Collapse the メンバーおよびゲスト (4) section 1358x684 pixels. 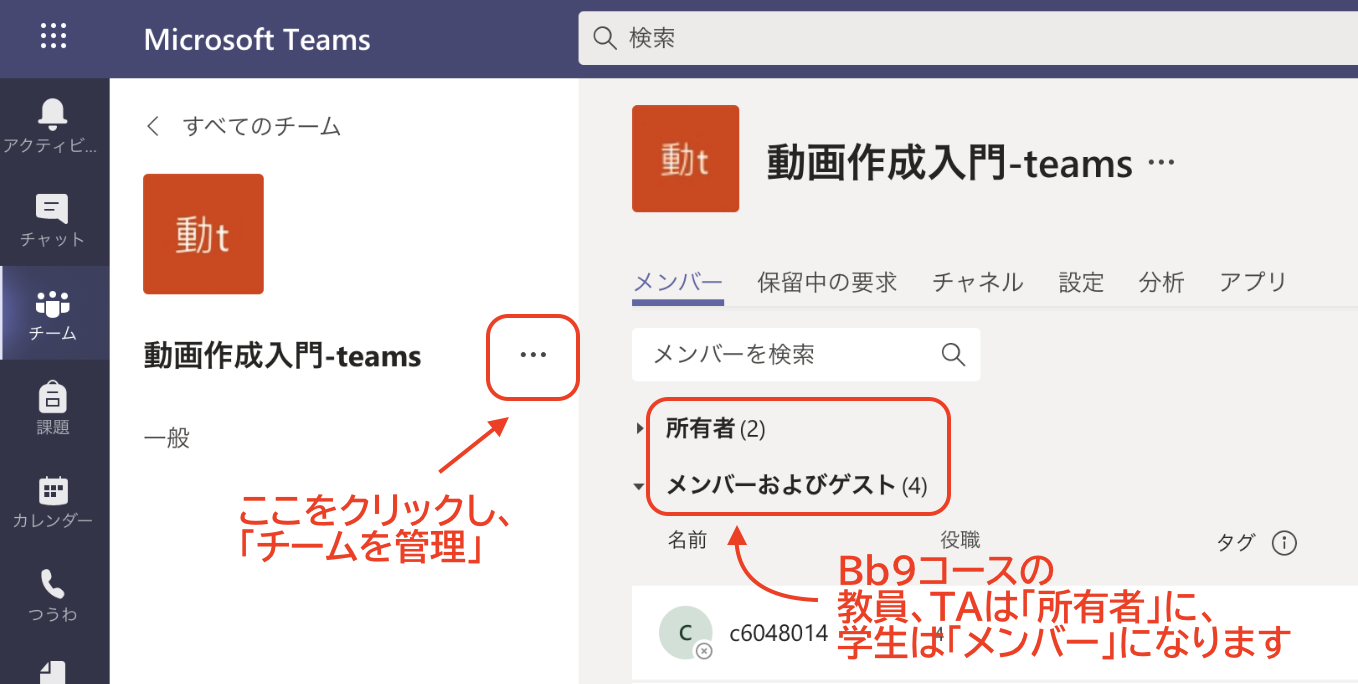[640, 487]
